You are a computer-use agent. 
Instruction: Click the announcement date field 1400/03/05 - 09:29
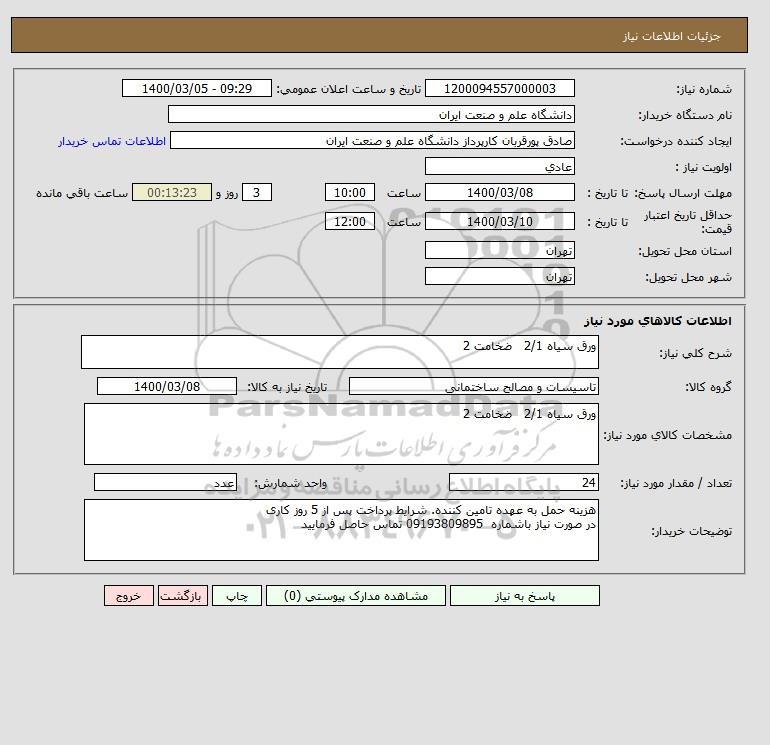196,88
